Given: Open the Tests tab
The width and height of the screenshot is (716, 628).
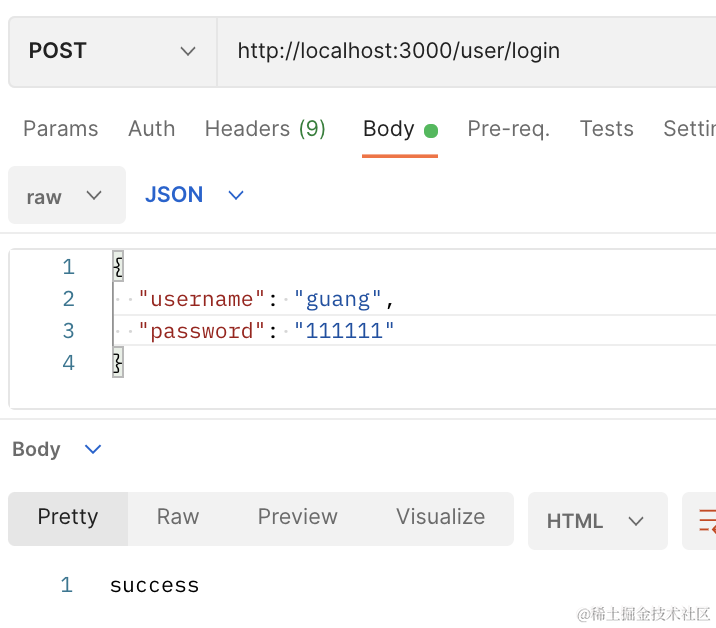Looking at the screenshot, I should coord(606,129).
